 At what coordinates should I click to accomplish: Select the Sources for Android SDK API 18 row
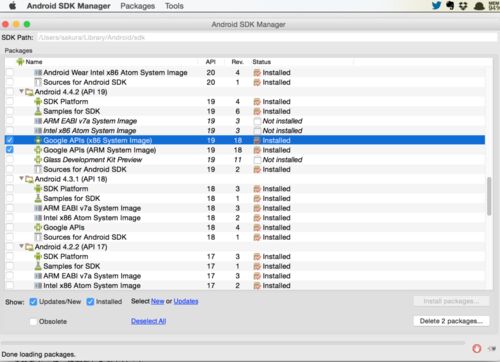(x=245, y=237)
